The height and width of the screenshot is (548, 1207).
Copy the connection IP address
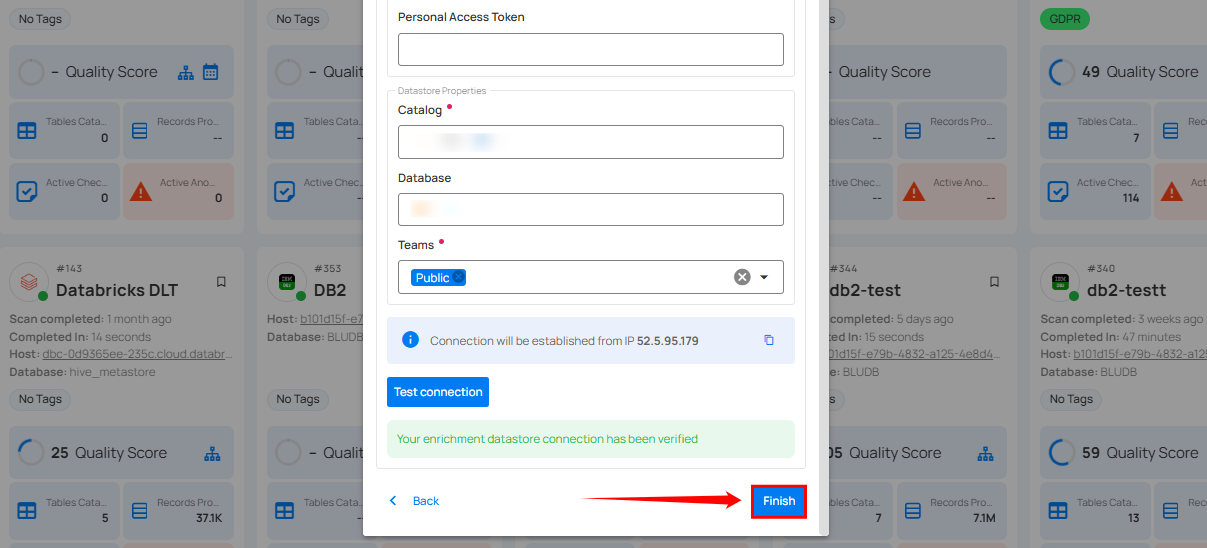tap(769, 340)
